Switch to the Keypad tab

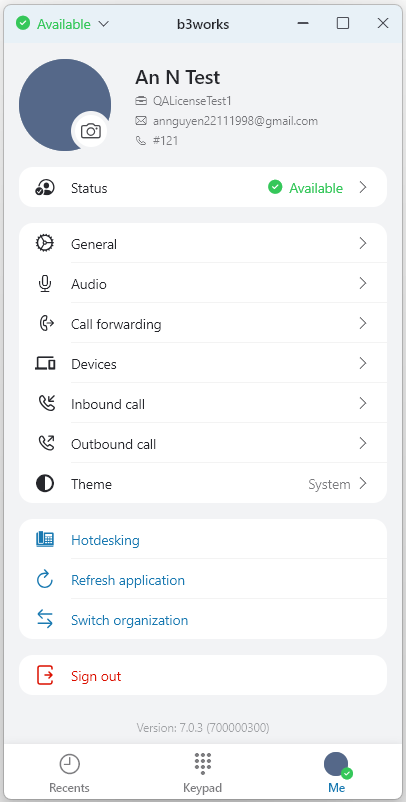point(202,773)
